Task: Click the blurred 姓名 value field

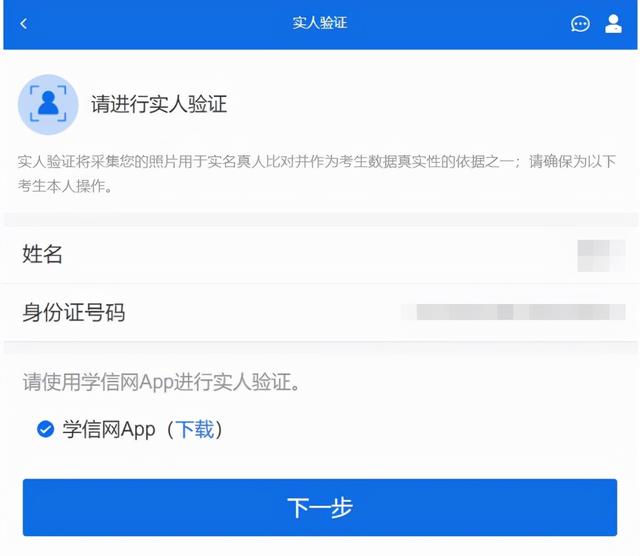Action: pos(601,256)
